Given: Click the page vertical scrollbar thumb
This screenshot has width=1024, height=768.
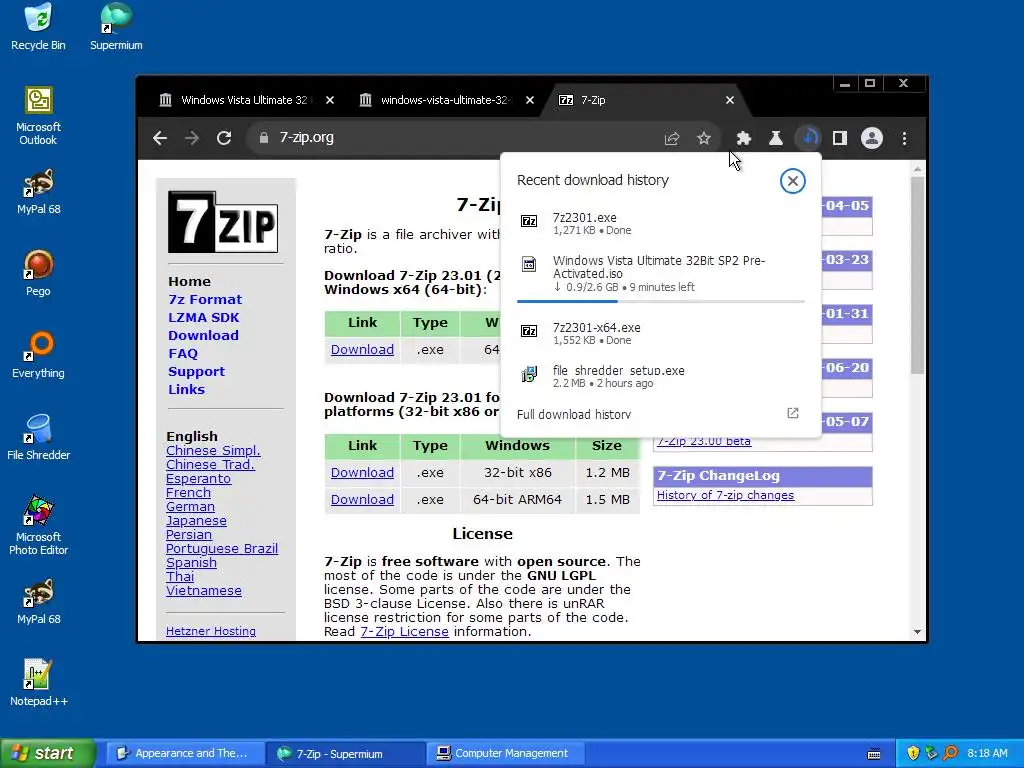Looking at the screenshot, I should coord(918,275).
